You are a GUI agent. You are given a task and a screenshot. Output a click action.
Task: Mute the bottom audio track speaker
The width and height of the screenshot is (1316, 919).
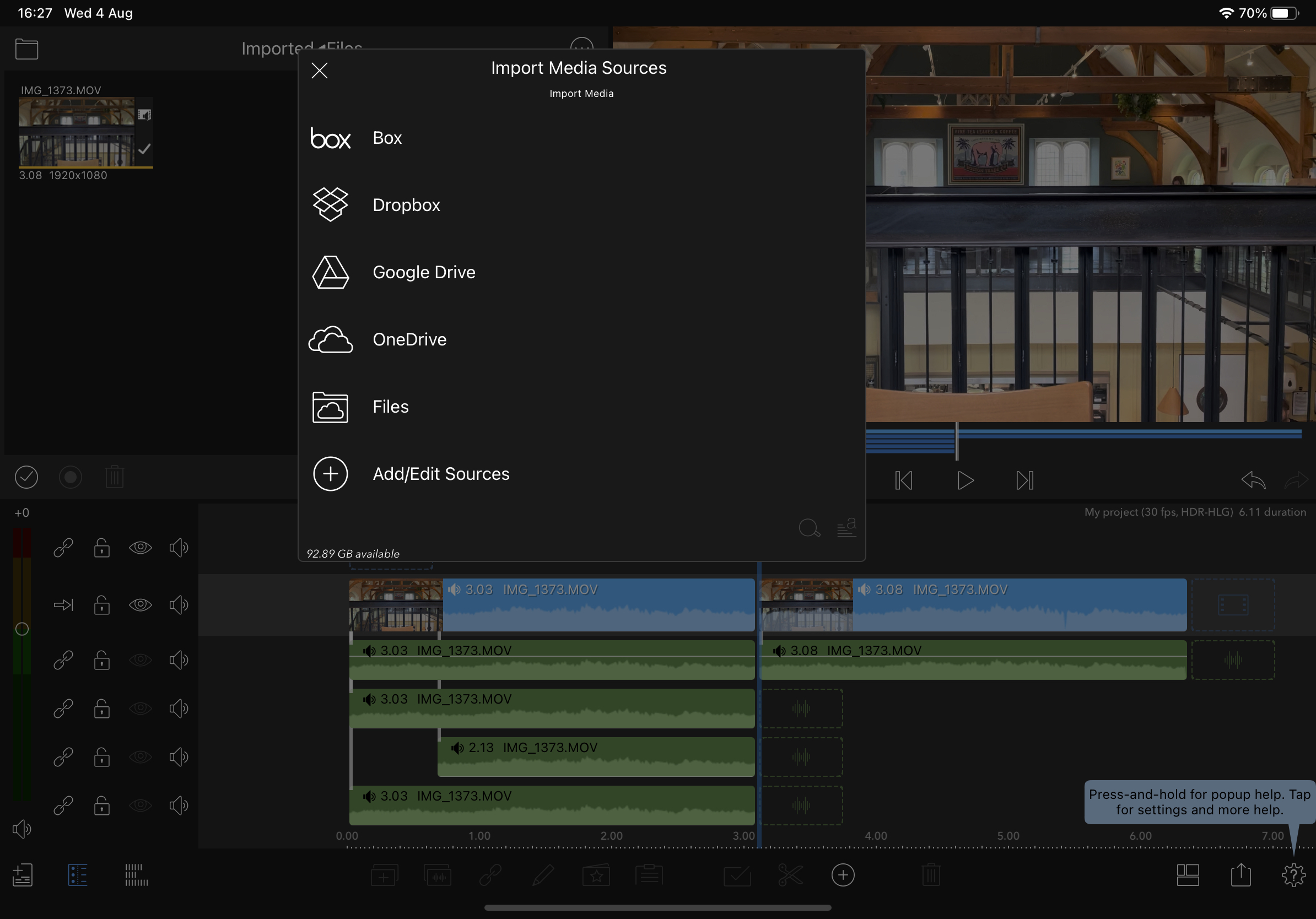click(179, 806)
